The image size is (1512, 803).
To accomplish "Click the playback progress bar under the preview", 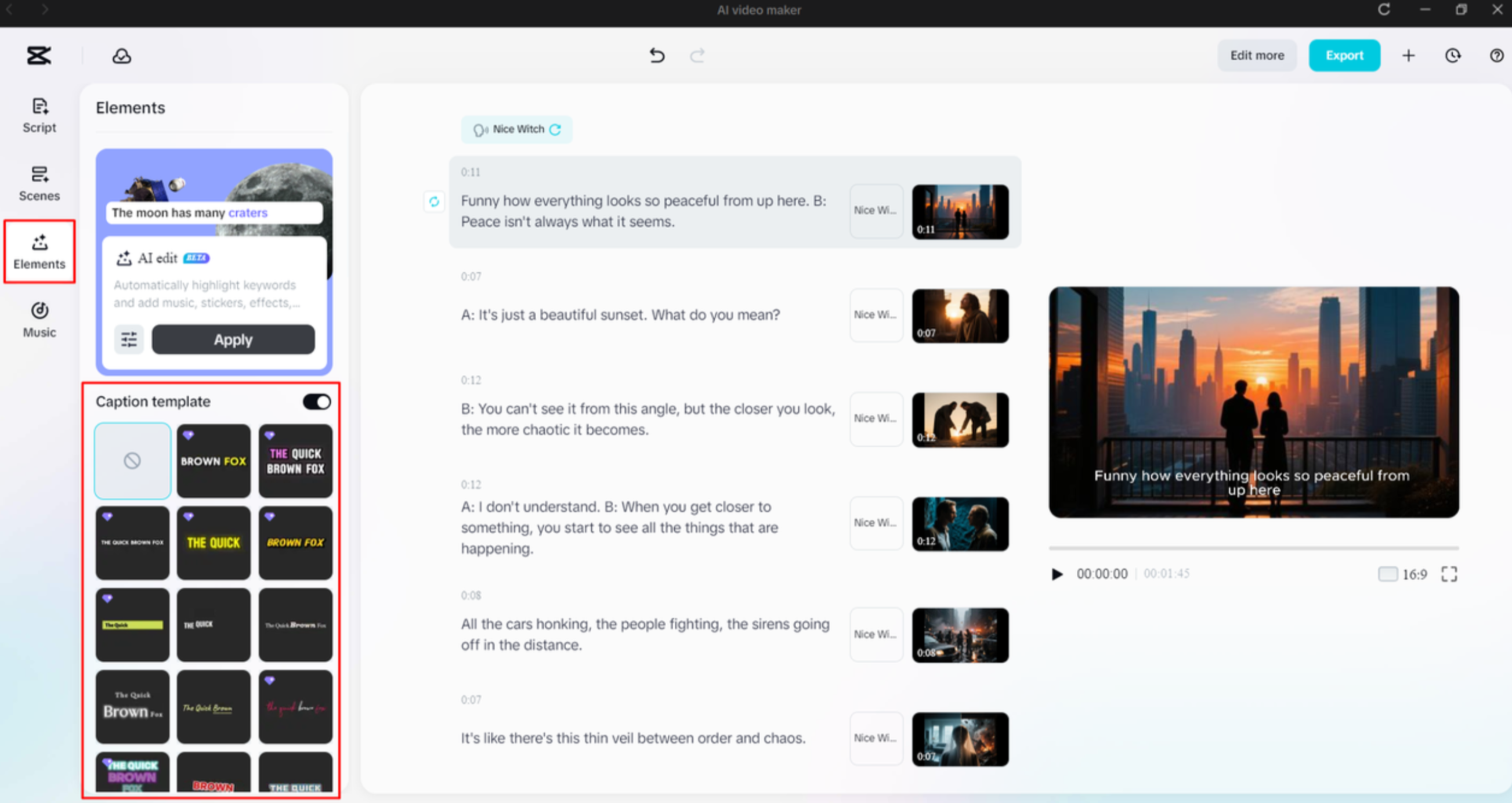I will tap(1254, 547).
